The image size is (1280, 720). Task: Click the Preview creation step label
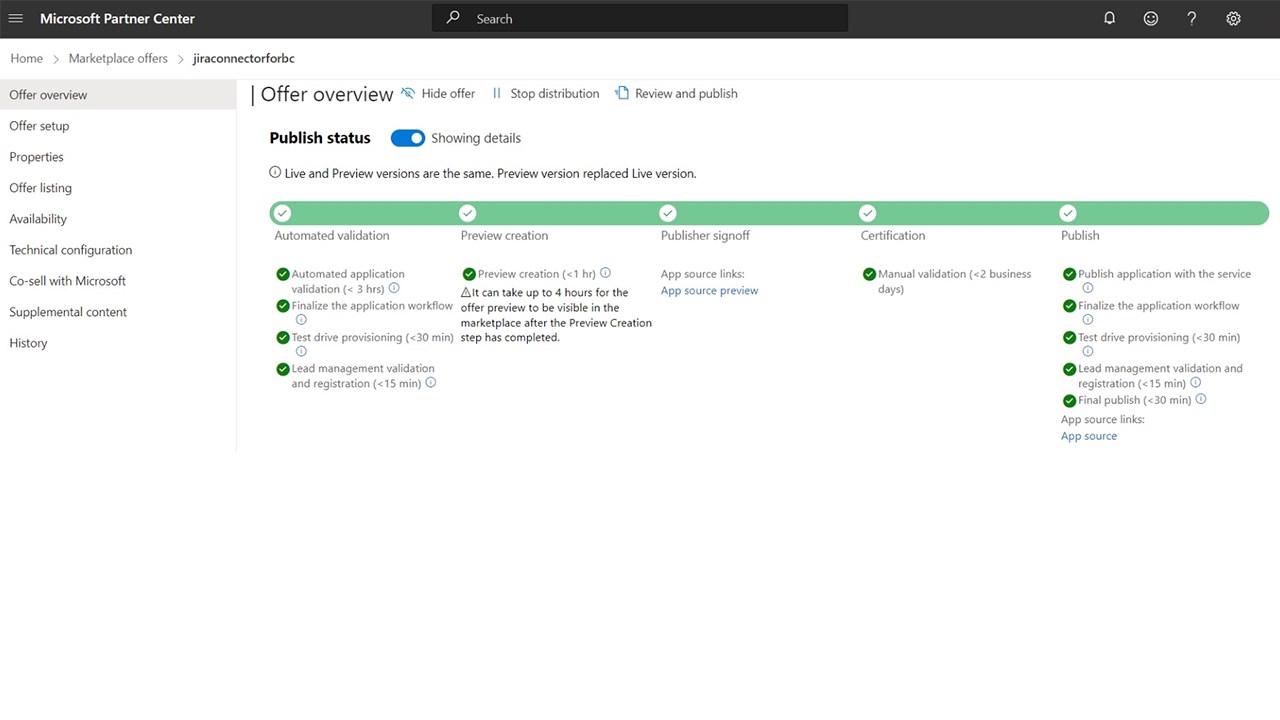click(x=504, y=236)
